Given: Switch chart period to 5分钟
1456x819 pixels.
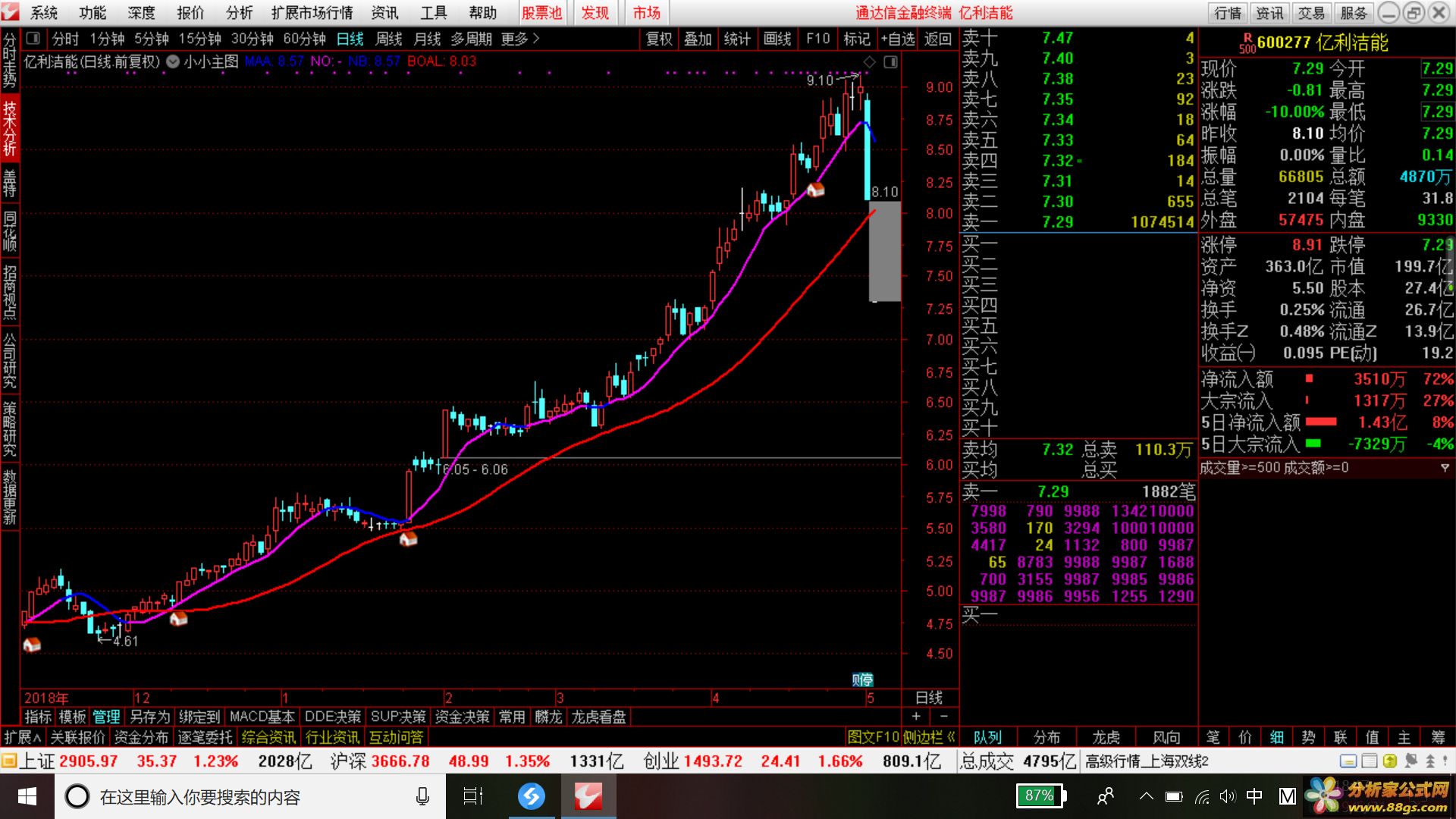Looking at the screenshot, I should coord(151,39).
